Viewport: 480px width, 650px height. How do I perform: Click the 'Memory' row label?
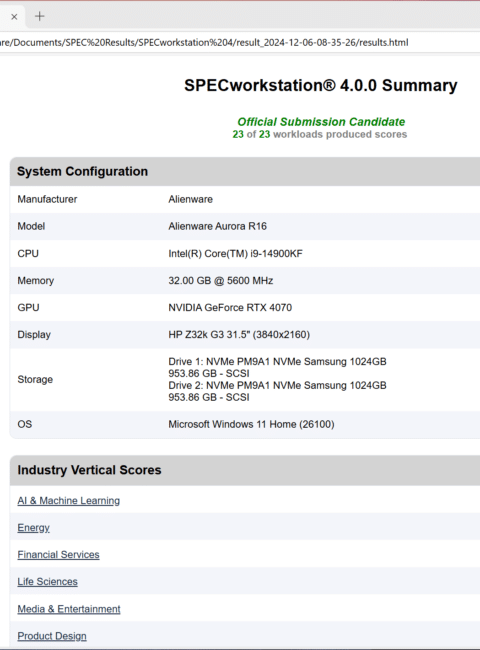click(36, 280)
